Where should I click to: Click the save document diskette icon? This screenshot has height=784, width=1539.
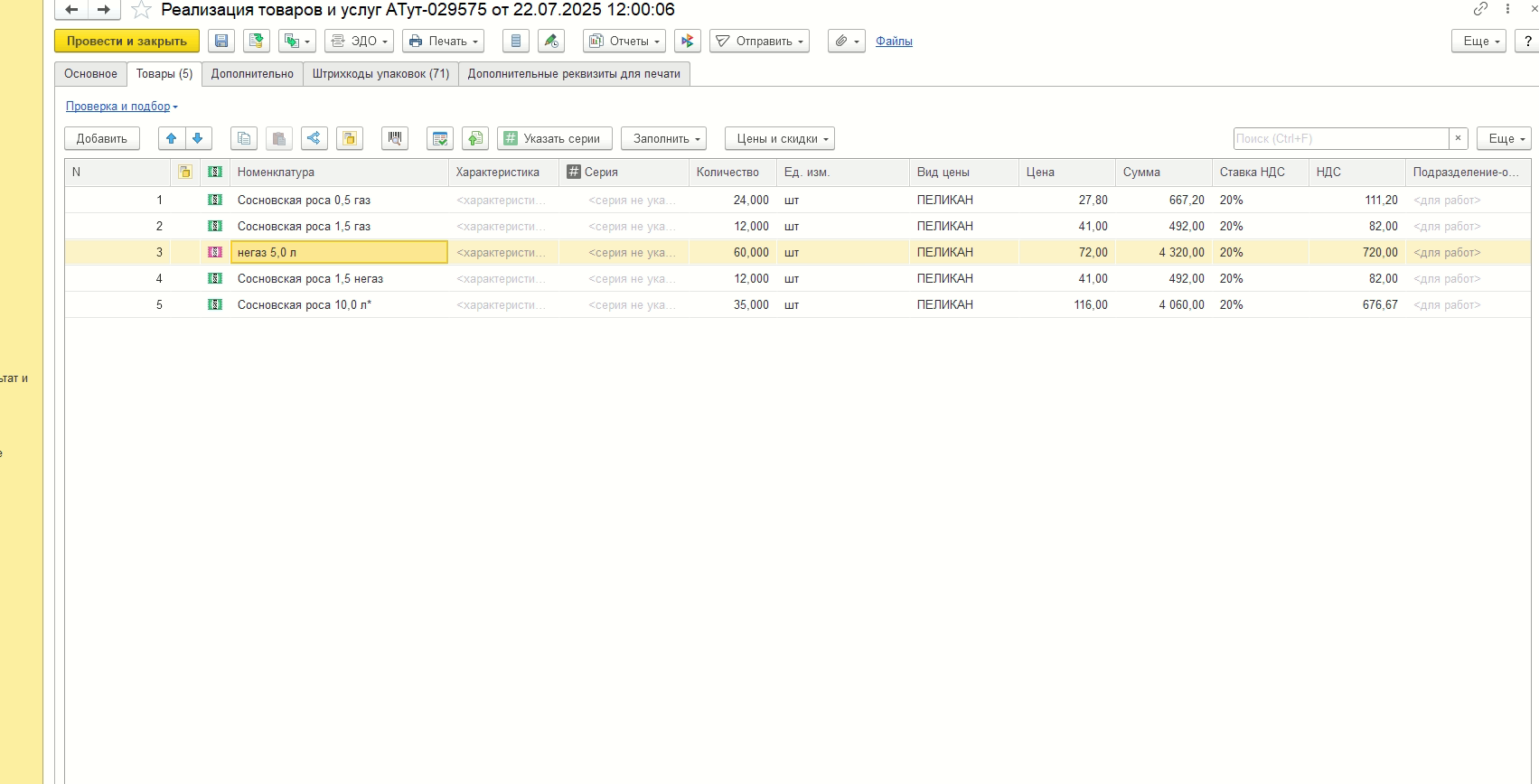[221, 41]
